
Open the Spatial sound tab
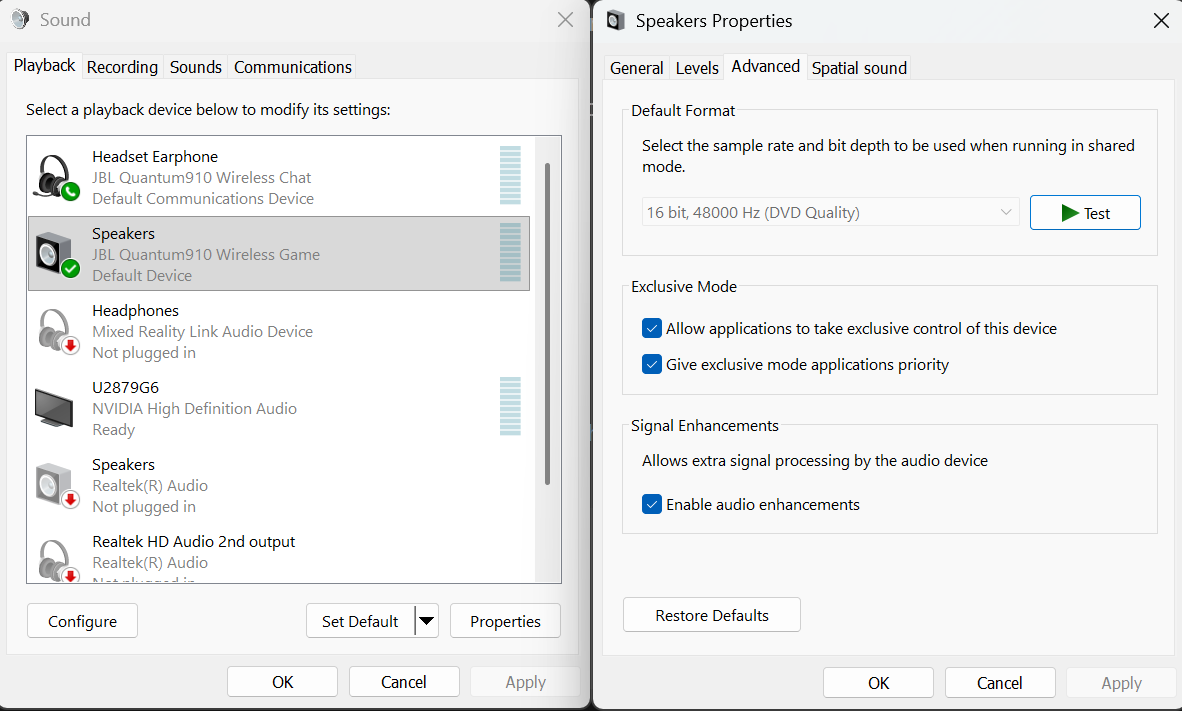[x=858, y=67]
